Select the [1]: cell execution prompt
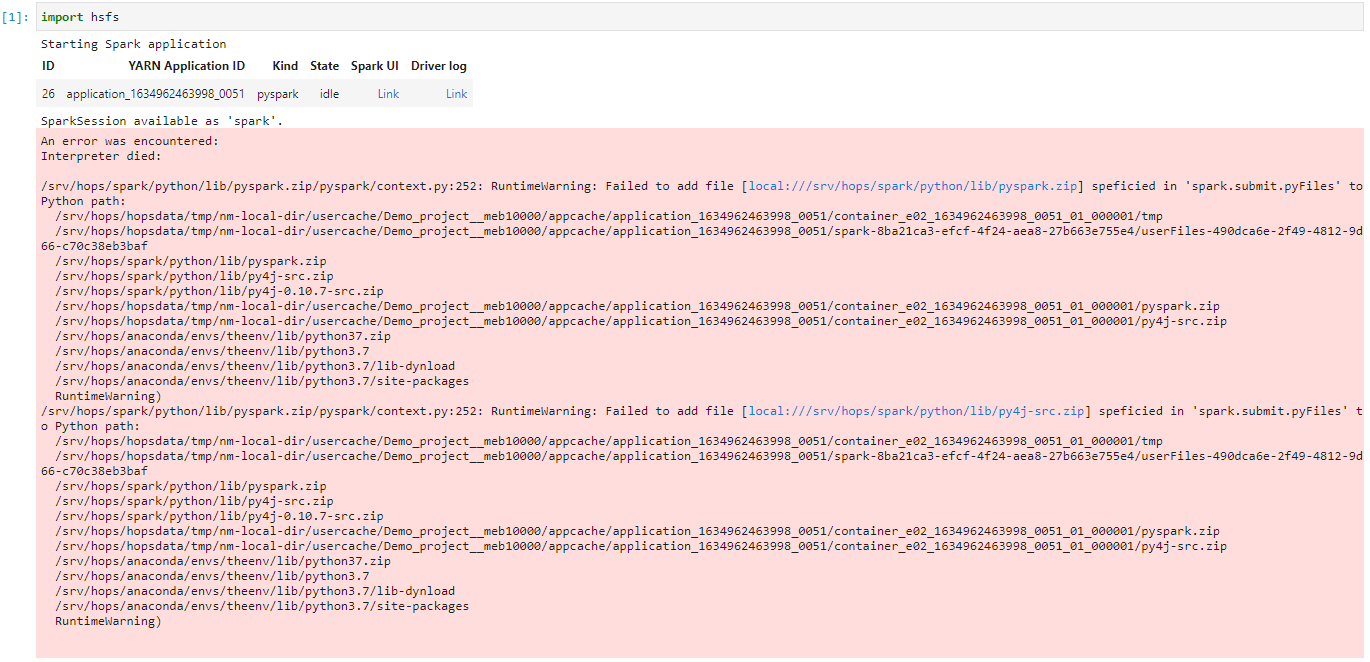1370x662 pixels. tap(16, 17)
